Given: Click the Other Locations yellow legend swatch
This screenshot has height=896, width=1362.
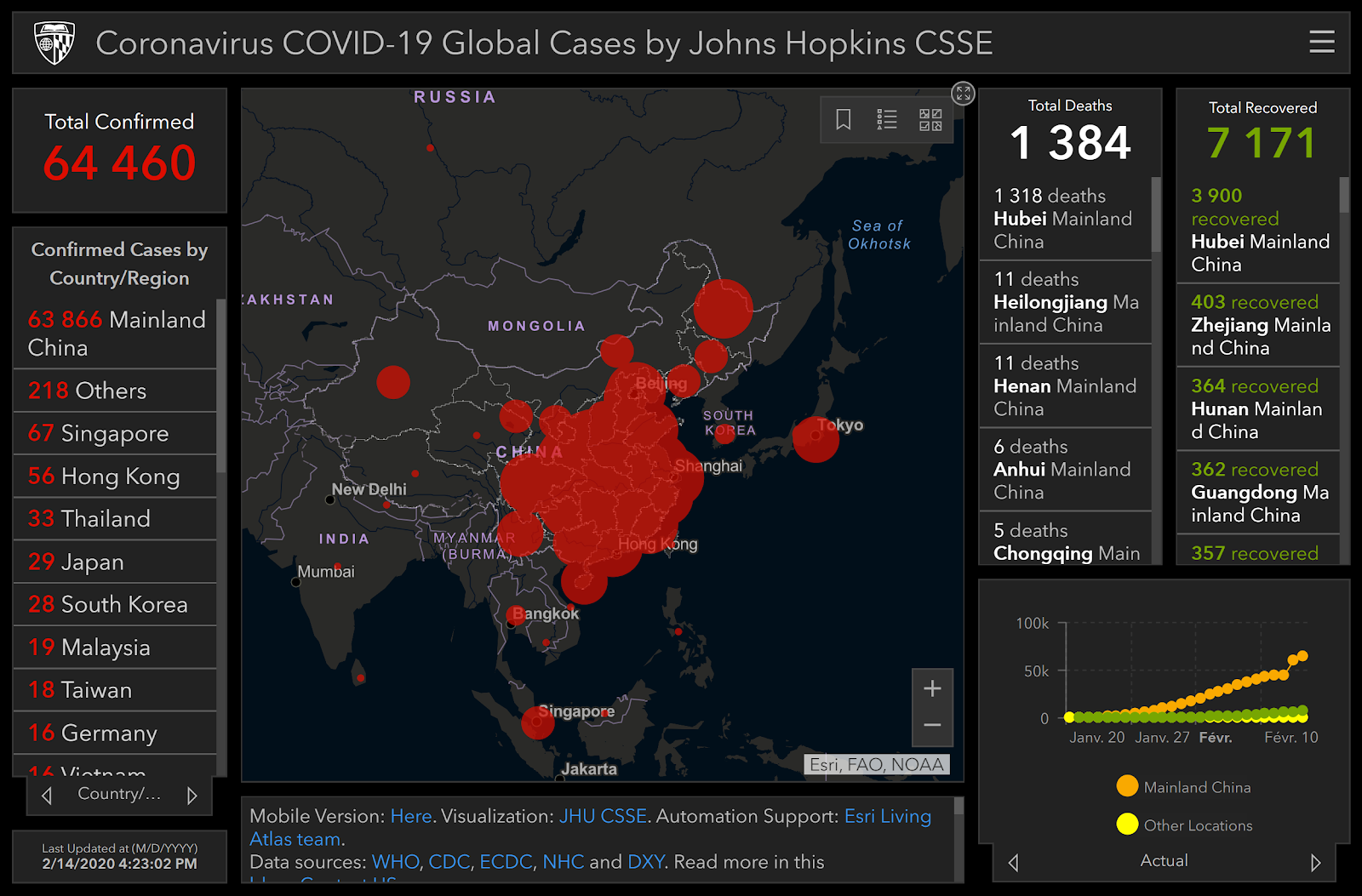Looking at the screenshot, I should click(x=1127, y=824).
